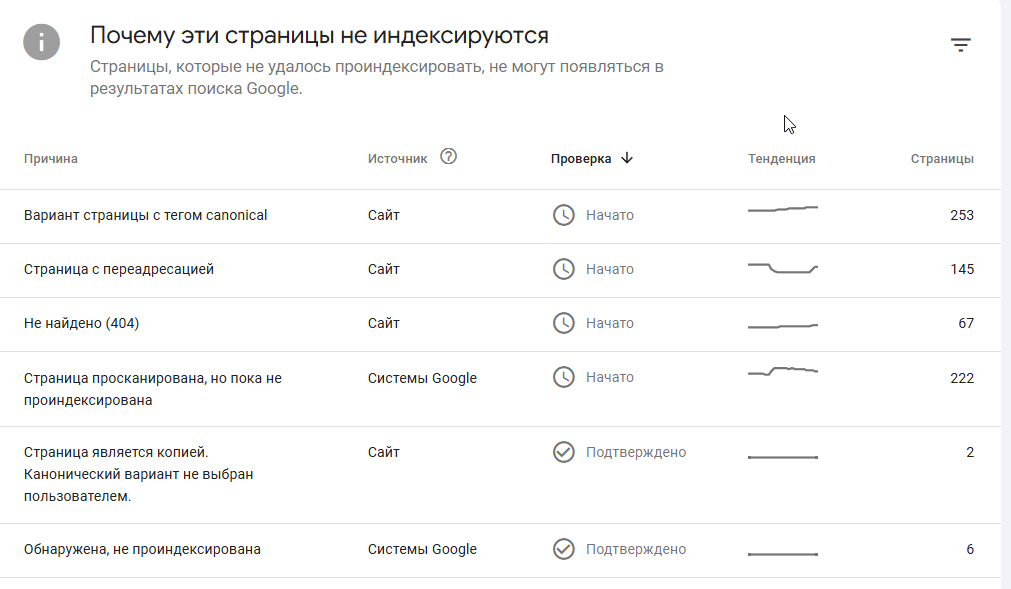The width and height of the screenshot is (1011, 589).
Task: Open the Вариант страницы с тегом canonical row
Action: coord(146,215)
